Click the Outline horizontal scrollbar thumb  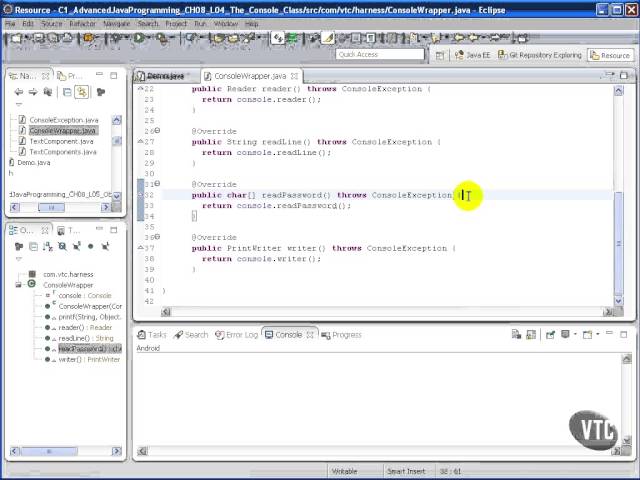pos(49,451)
